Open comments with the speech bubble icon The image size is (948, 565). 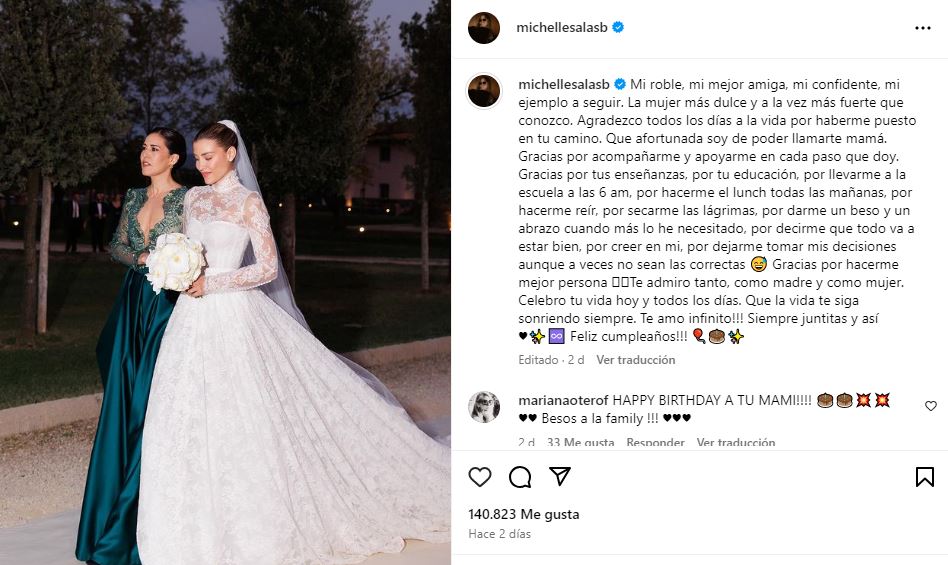tap(520, 477)
